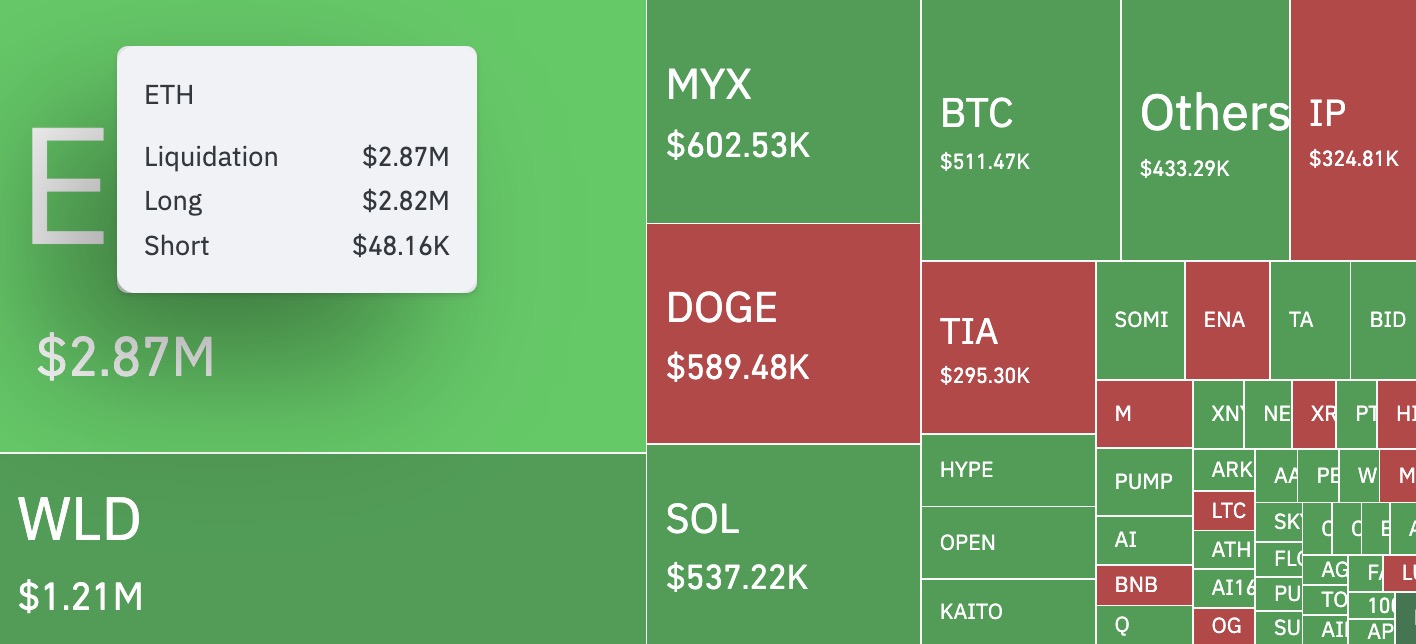Select the SOMI tile
The height and width of the screenshot is (644, 1416).
(1140, 320)
